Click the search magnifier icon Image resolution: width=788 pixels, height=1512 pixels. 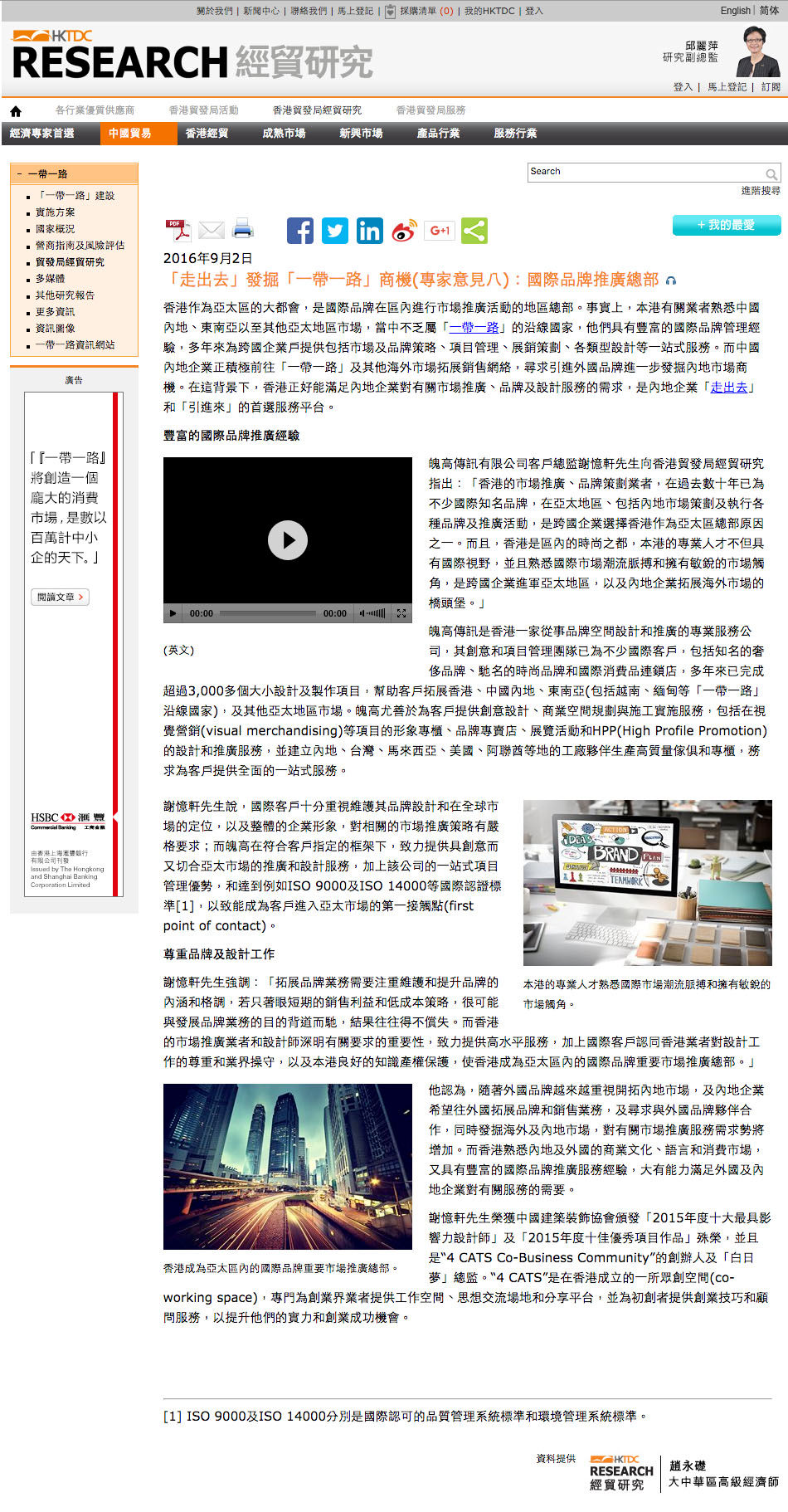[771, 174]
